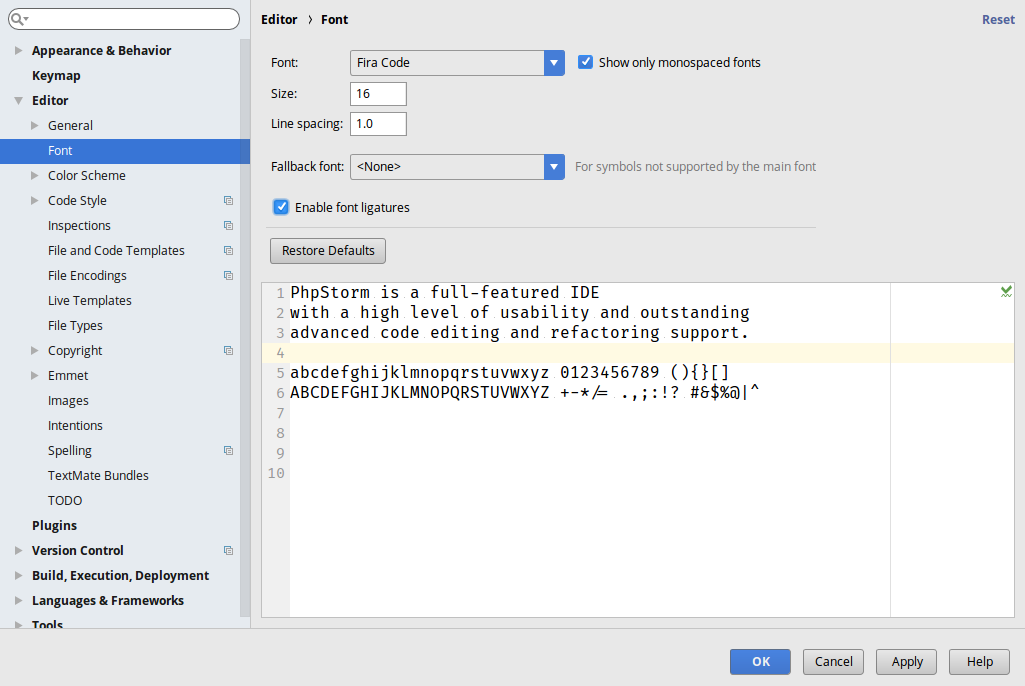1025x686 pixels.
Task: Expand the Copyright node
Action: (x=35, y=351)
